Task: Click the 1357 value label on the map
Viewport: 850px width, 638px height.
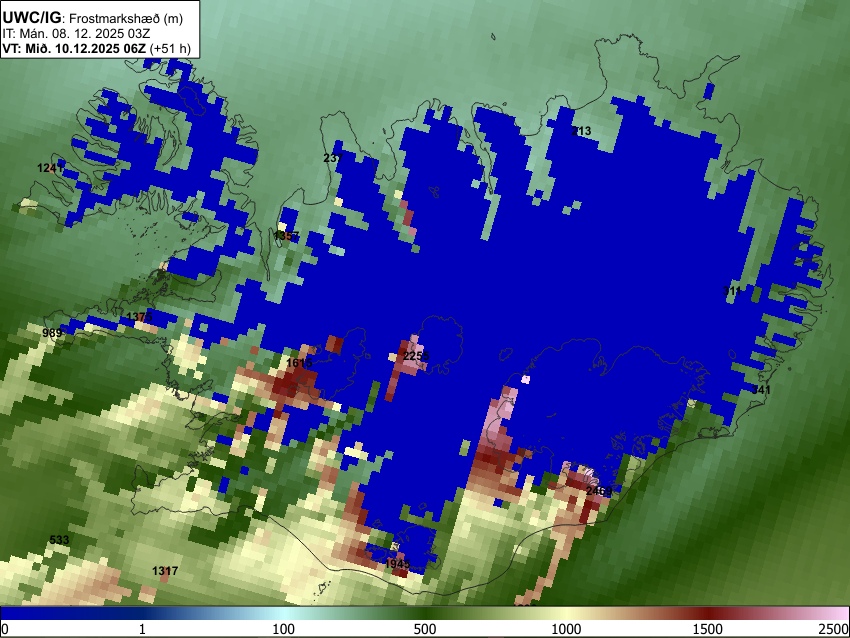Action: [x=286, y=236]
